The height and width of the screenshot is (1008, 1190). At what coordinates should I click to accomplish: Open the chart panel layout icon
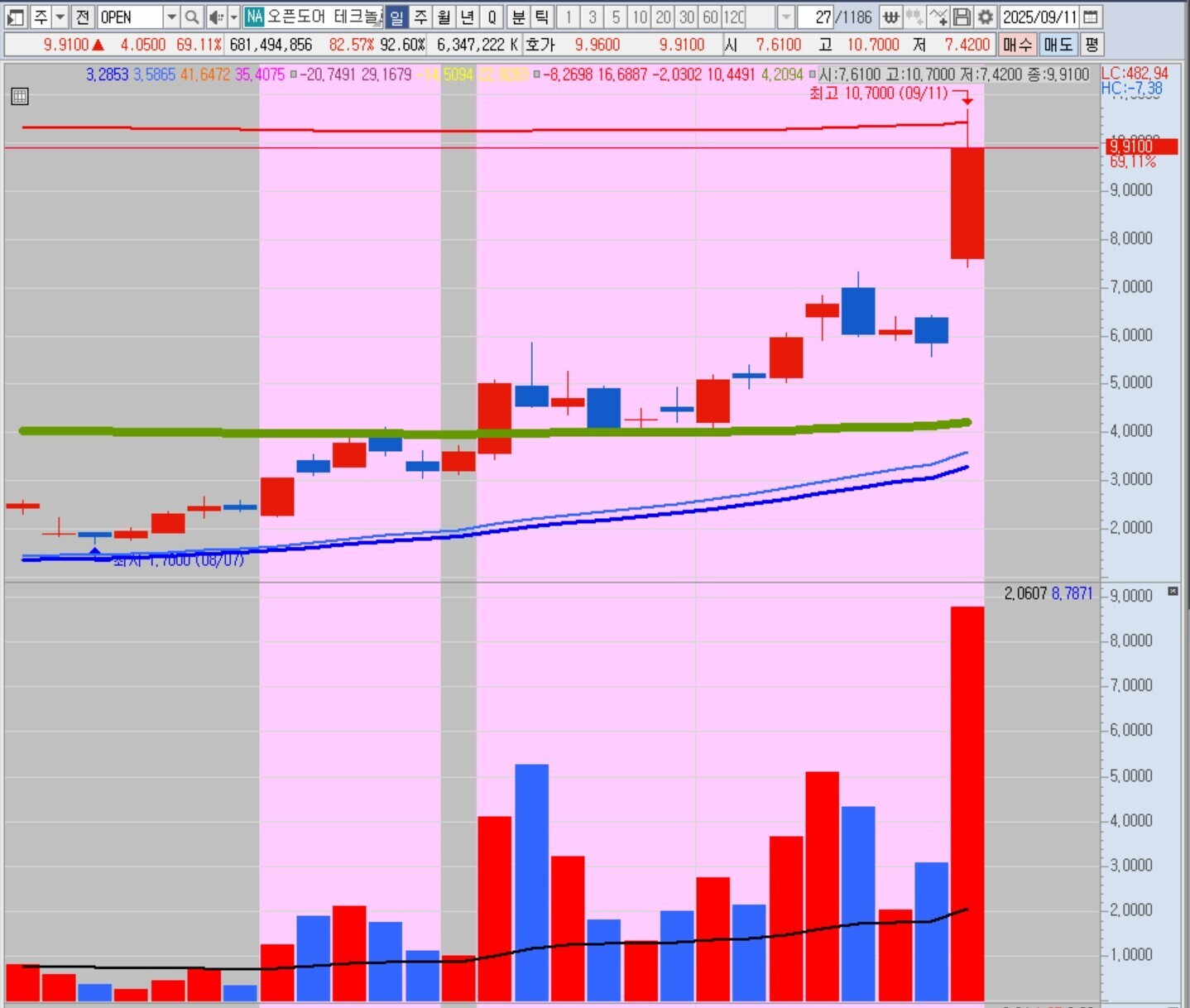tap(16, 17)
